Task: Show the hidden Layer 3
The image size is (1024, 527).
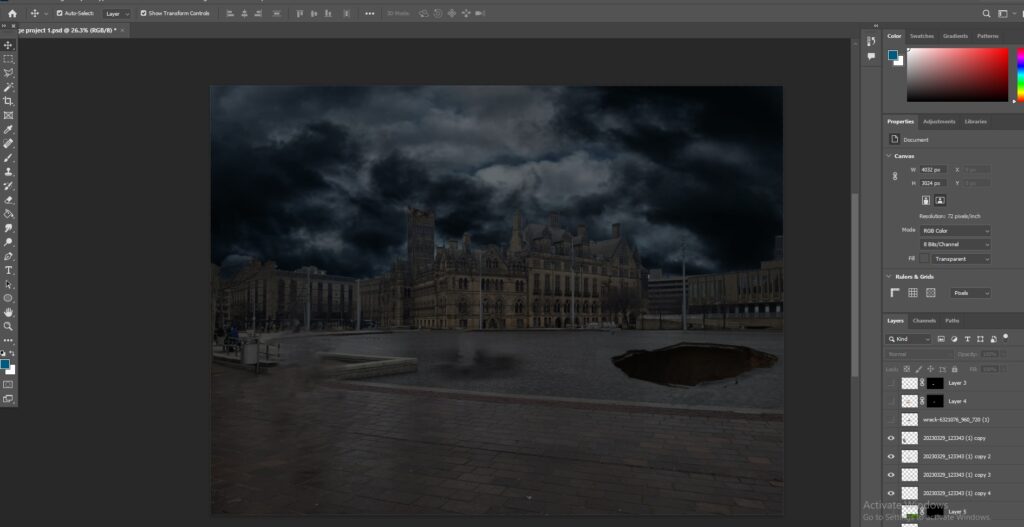Action: [891, 383]
